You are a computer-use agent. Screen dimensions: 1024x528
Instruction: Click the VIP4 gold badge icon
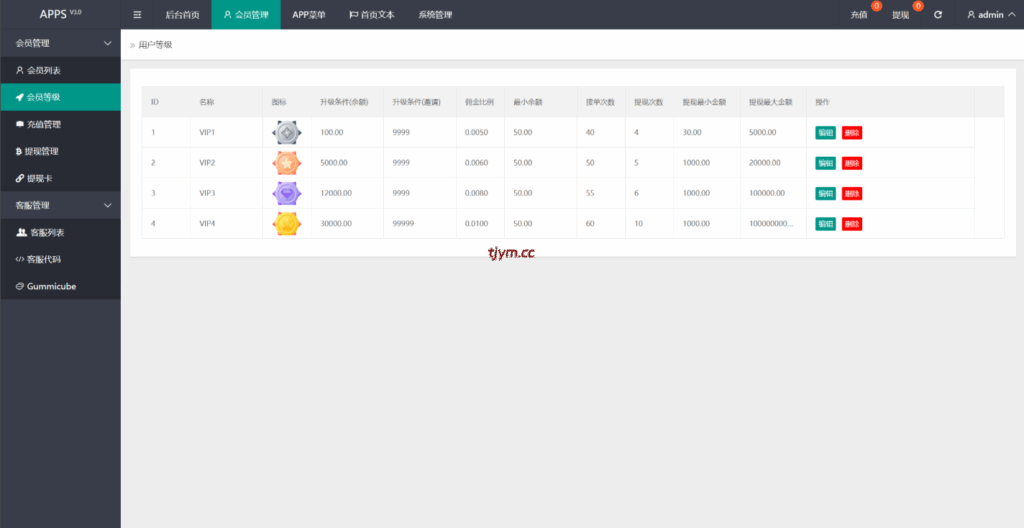286,223
